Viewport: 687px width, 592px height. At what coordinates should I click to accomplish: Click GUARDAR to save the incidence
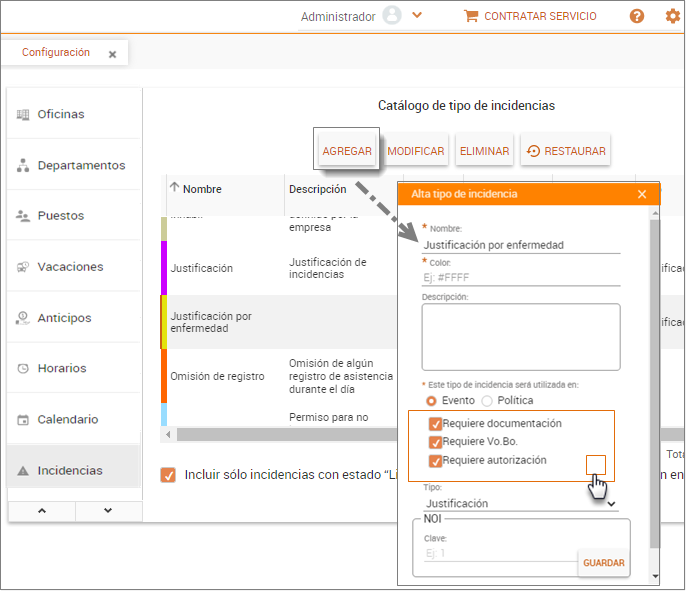[x=604, y=563]
